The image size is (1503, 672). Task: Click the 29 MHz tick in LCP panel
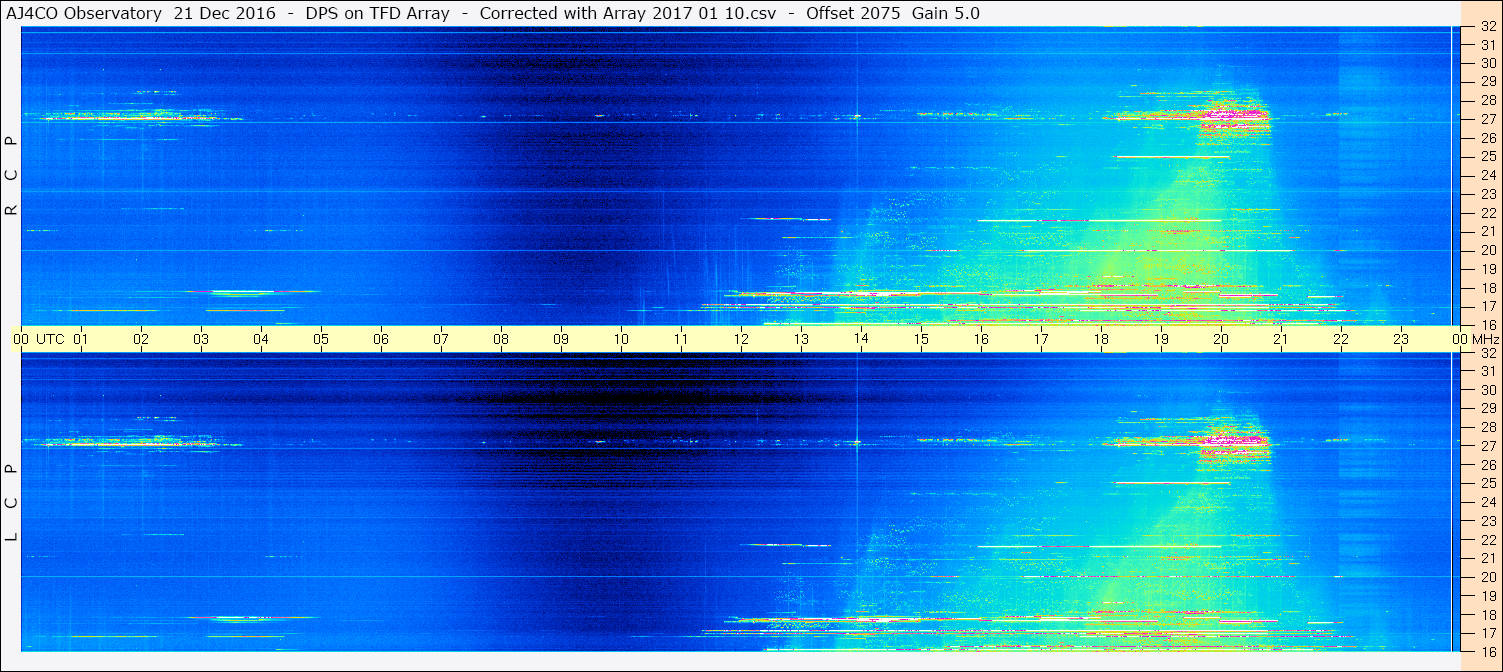pos(1487,409)
